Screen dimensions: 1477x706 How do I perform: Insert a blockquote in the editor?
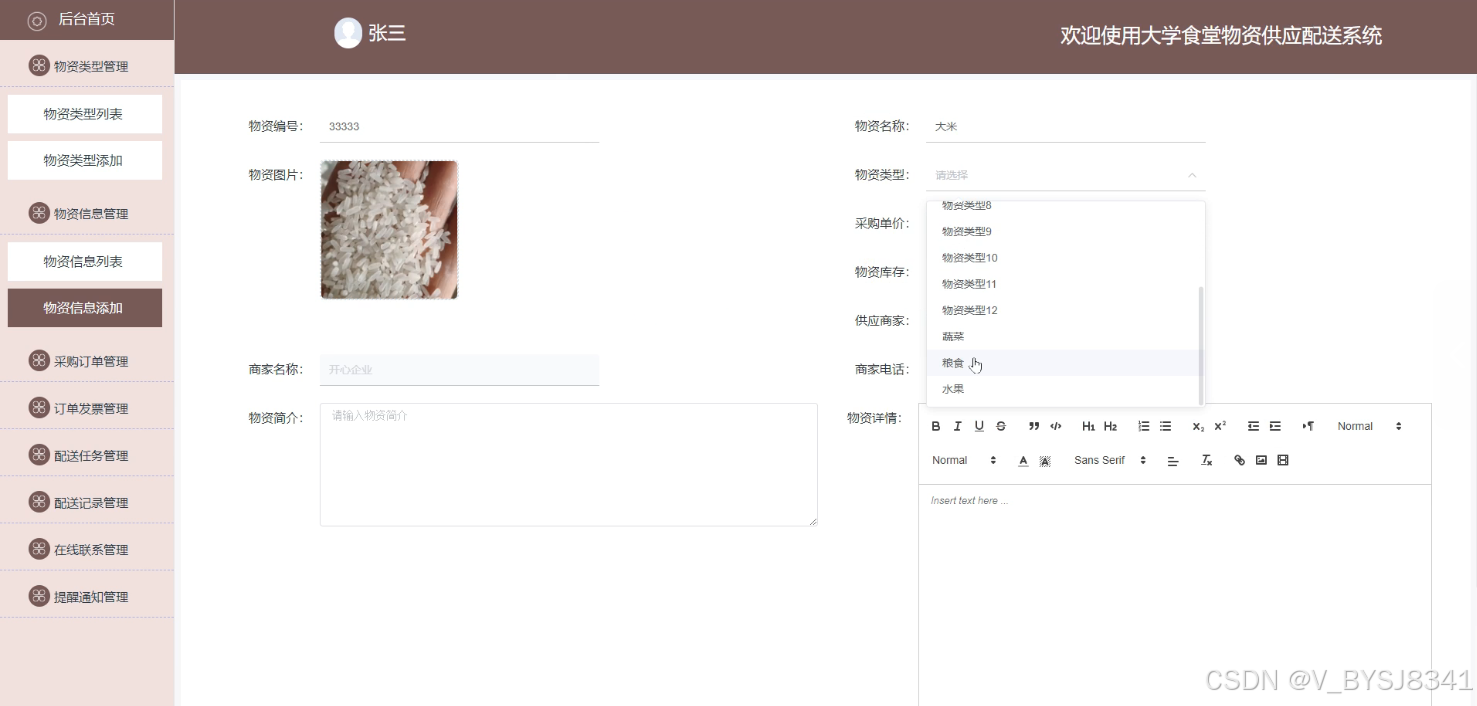click(x=1034, y=426)
